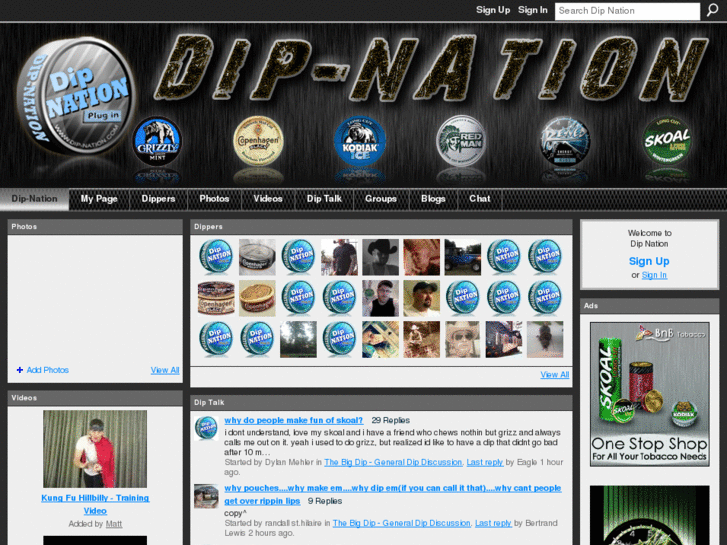Open the man in dark t-shirt avatar
Viewport: 727px width, 545px height.
click(x=339, y=257)
